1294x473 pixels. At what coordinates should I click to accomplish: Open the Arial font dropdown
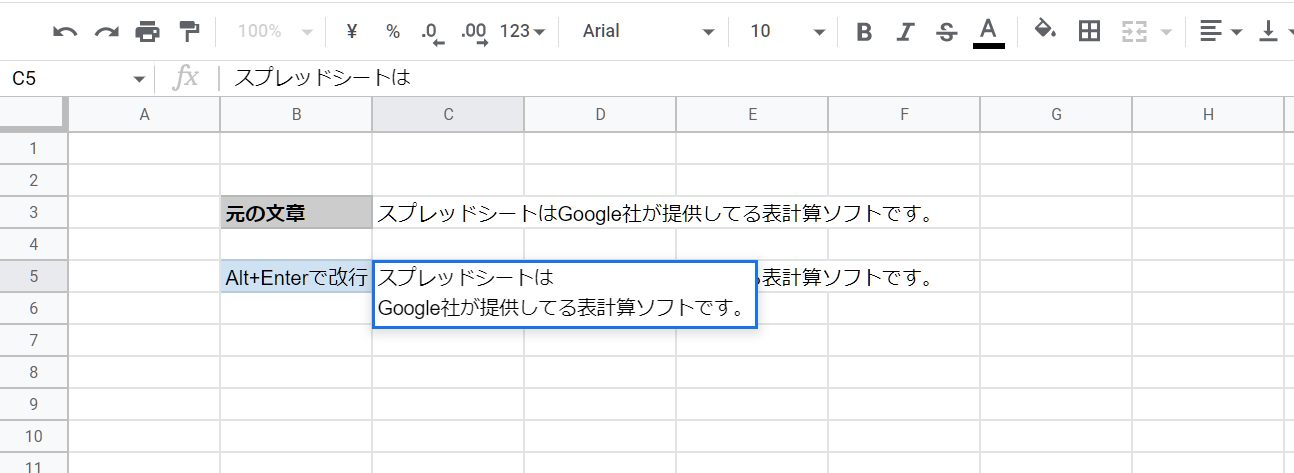coord(648,31)
